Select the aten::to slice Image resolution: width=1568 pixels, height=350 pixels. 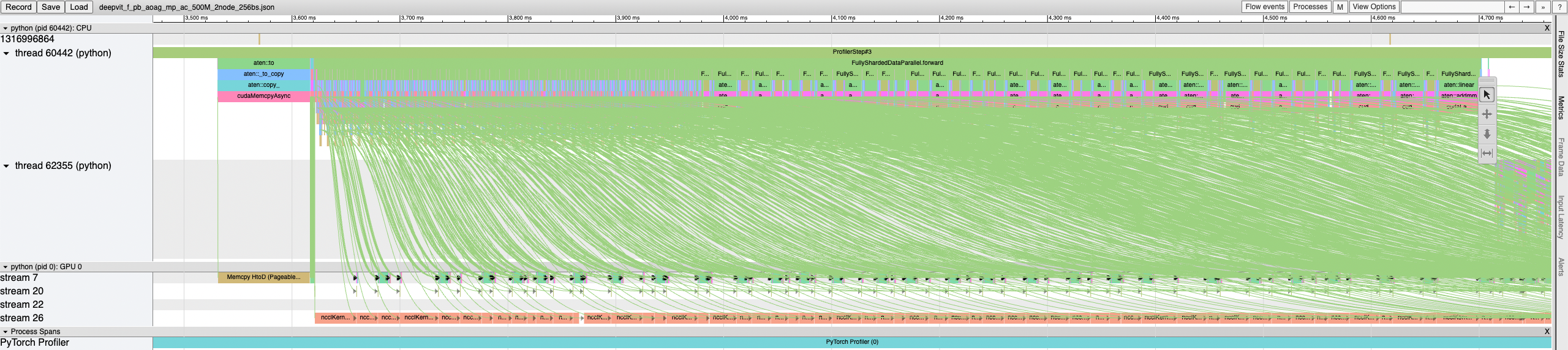[x=264, y=63]
